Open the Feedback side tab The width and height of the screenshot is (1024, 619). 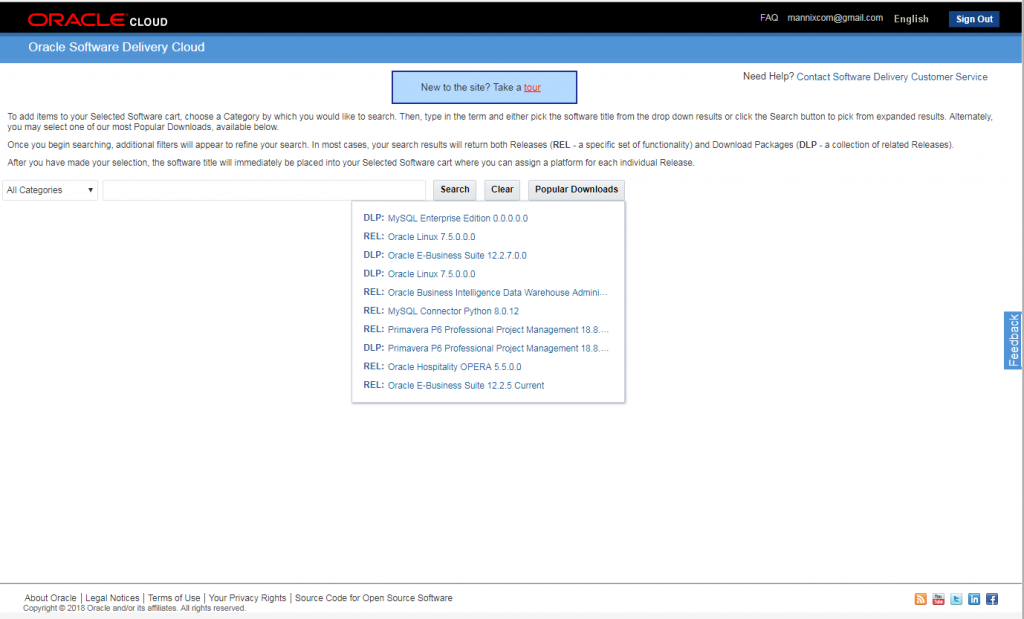tap(1013, 340)
